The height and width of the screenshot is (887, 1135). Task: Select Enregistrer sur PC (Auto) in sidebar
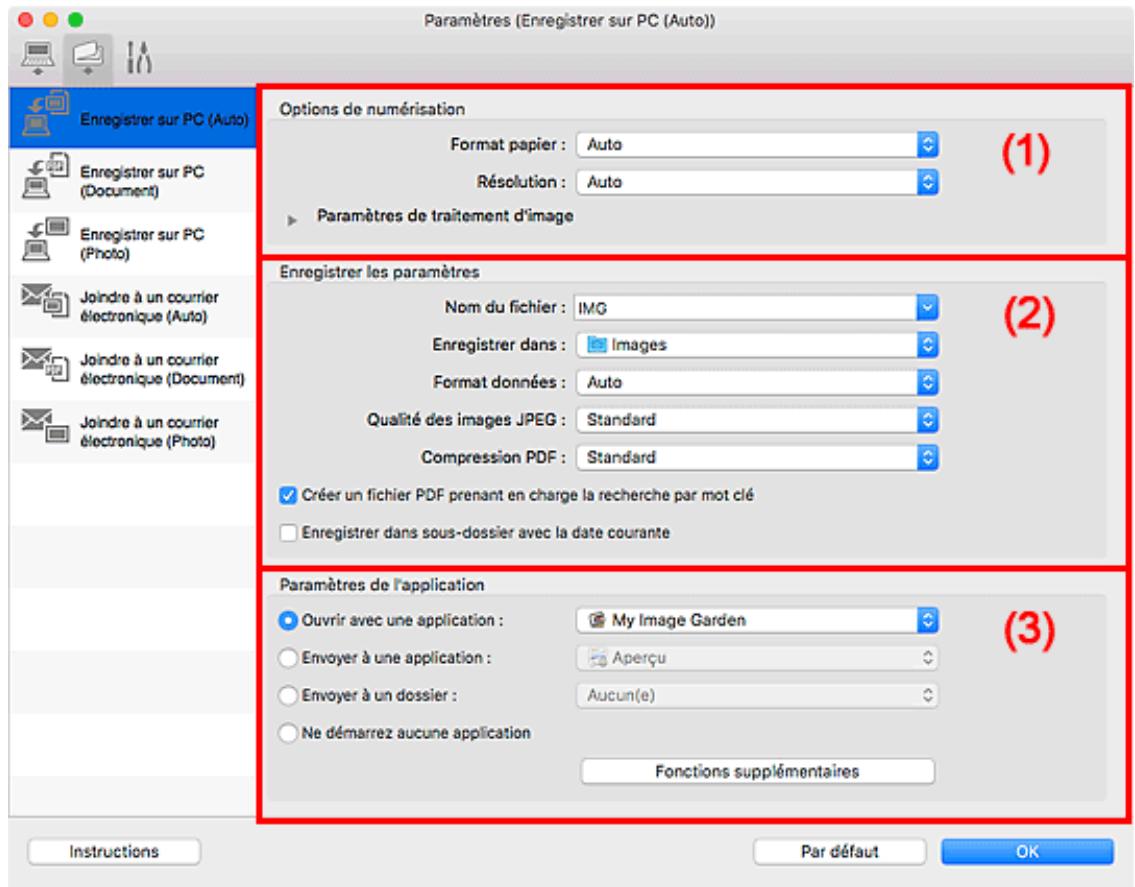[x=133, y=117]
